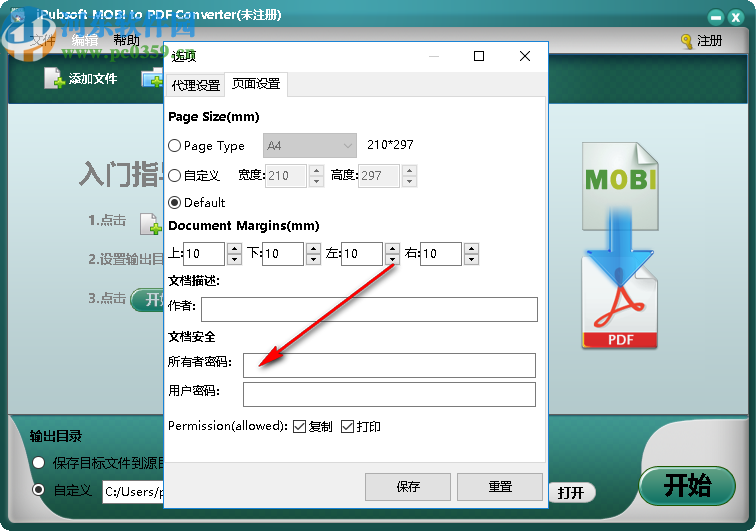756x531 pixels.
Task: Decrease the 高度 height value
Action: (409, 181)
